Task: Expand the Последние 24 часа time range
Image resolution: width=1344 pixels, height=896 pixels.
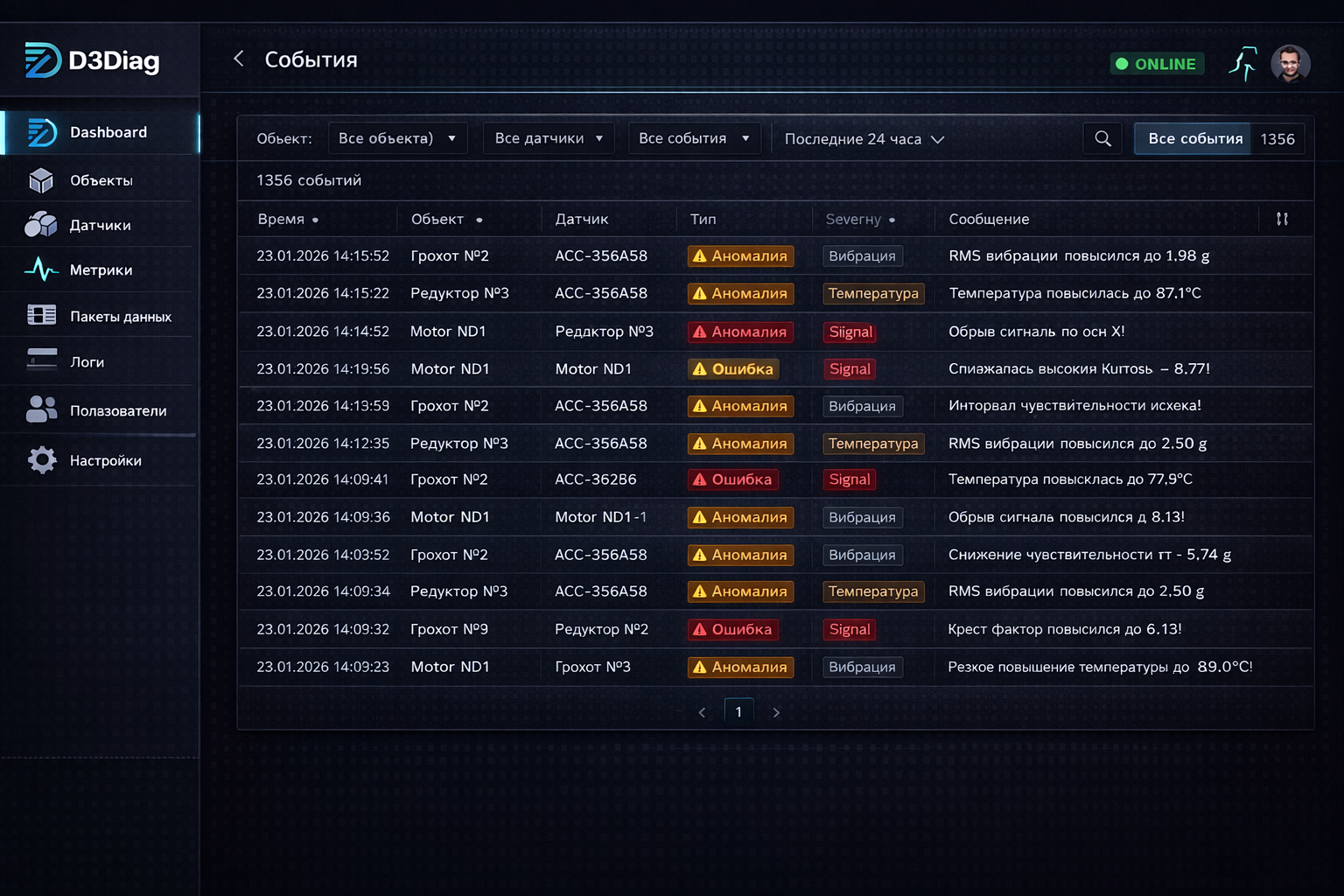Action: point(864,139)
